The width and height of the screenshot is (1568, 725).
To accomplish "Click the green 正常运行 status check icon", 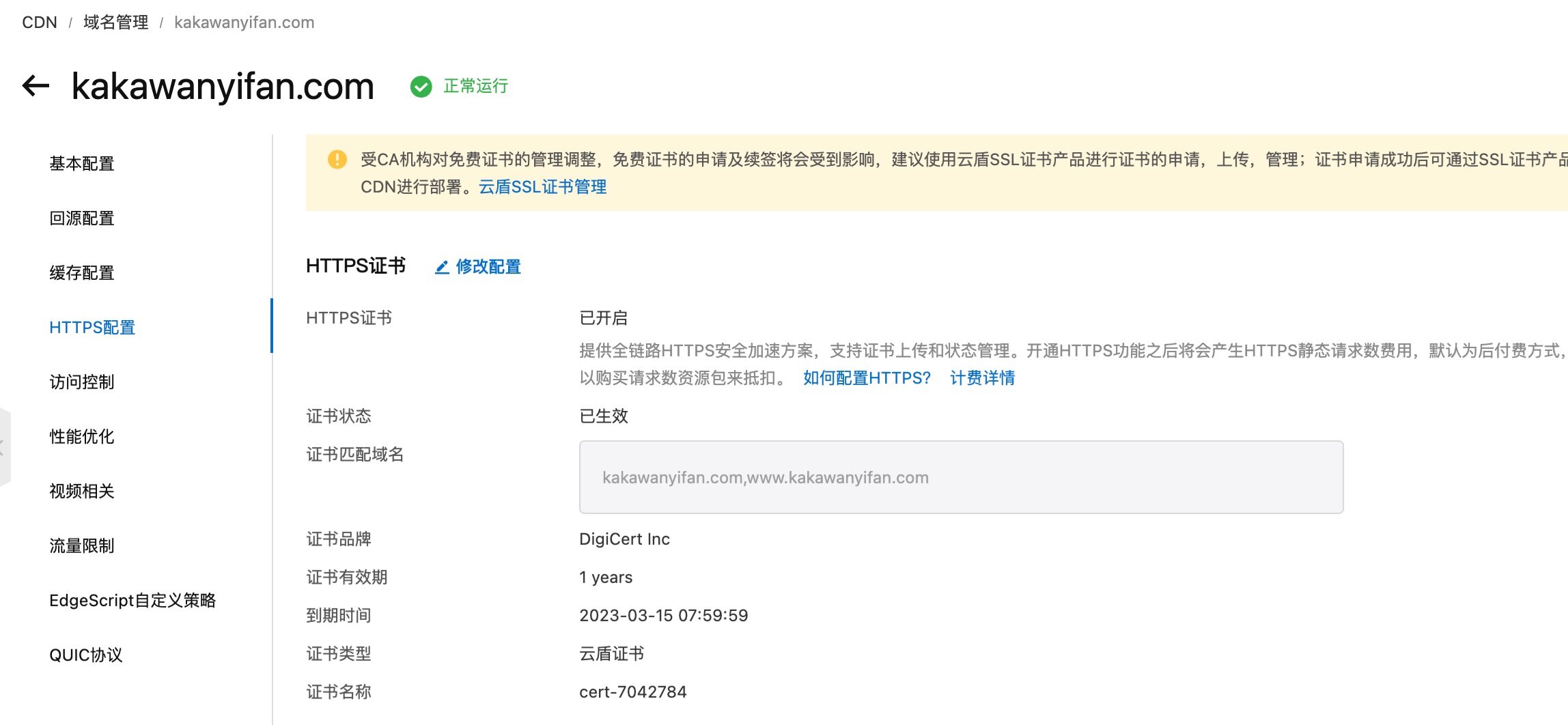I will [x=421, y=86].
